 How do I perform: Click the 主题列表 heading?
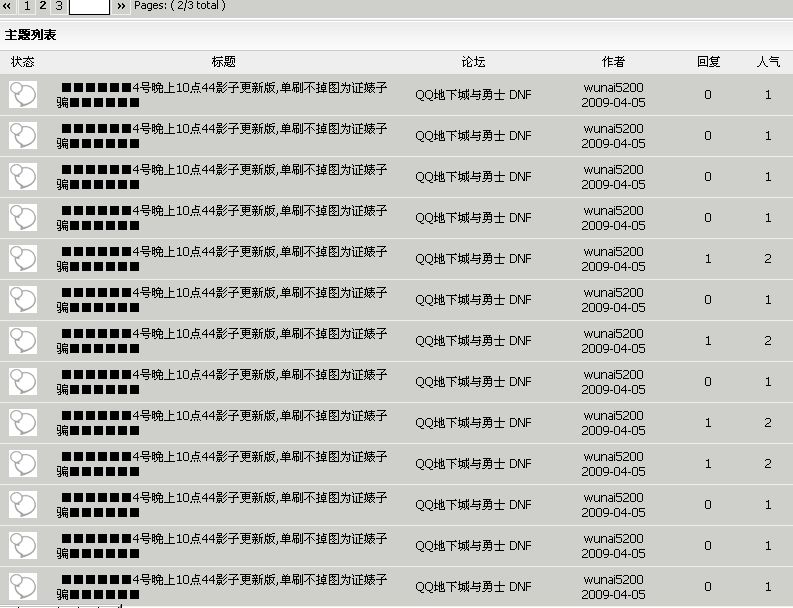tap(30, 35)
